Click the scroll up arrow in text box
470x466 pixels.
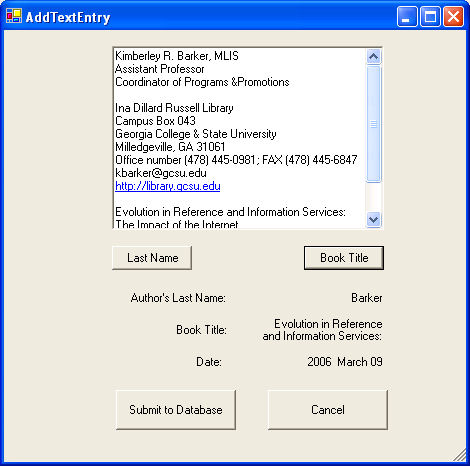tap(373, 57)
